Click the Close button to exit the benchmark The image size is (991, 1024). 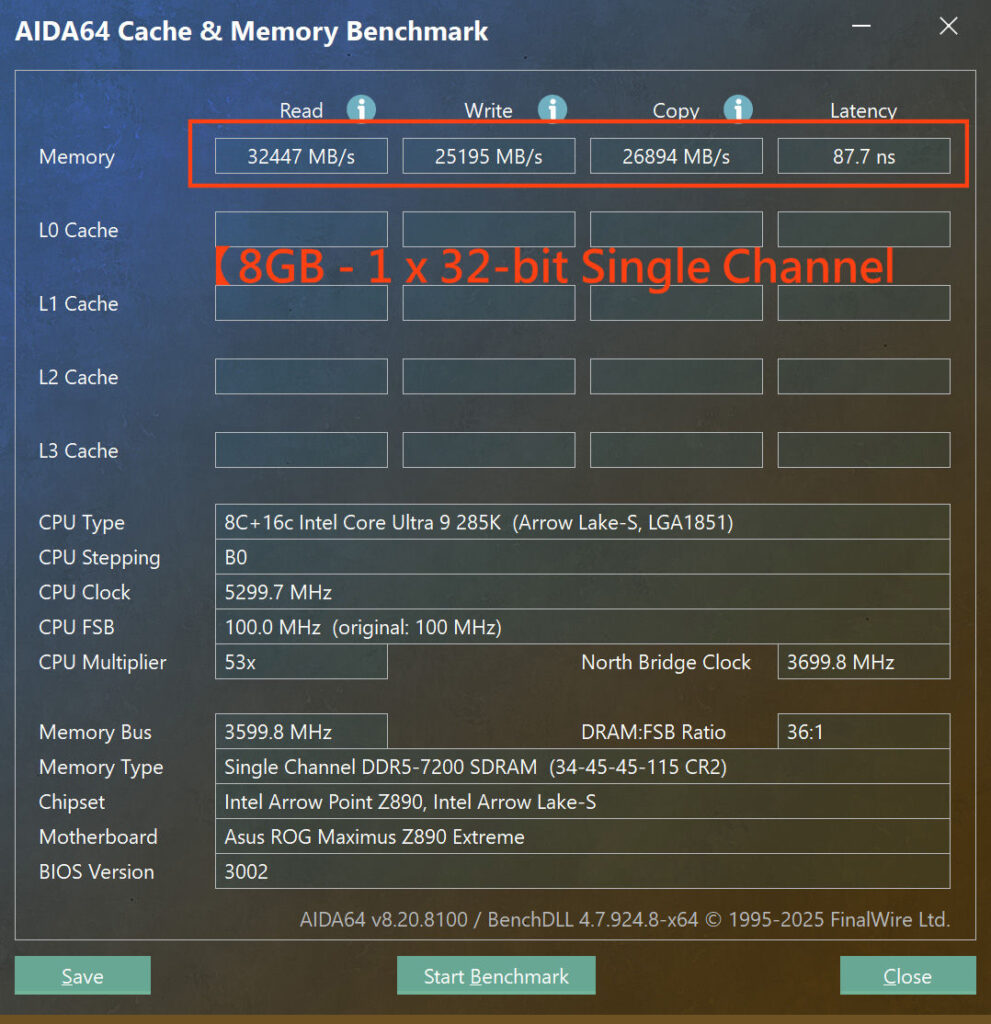(907, 976)
